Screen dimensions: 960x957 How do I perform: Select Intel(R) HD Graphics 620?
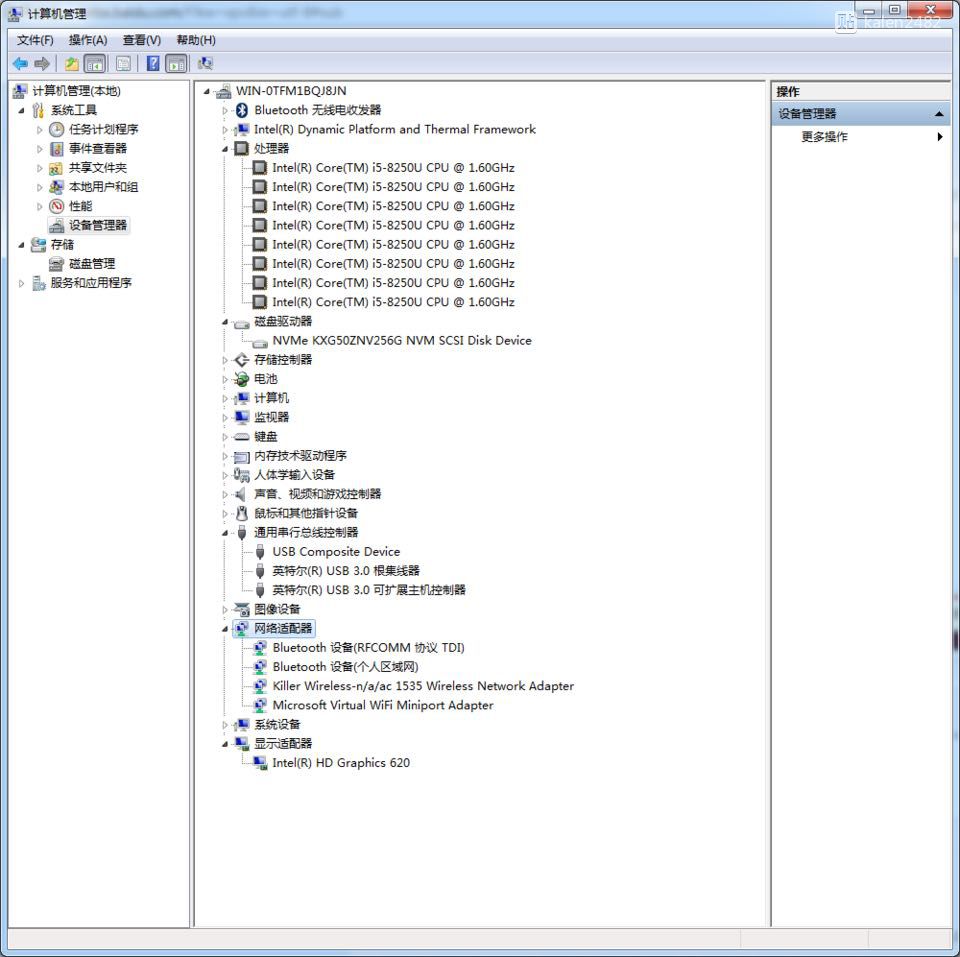click(341, 763)
